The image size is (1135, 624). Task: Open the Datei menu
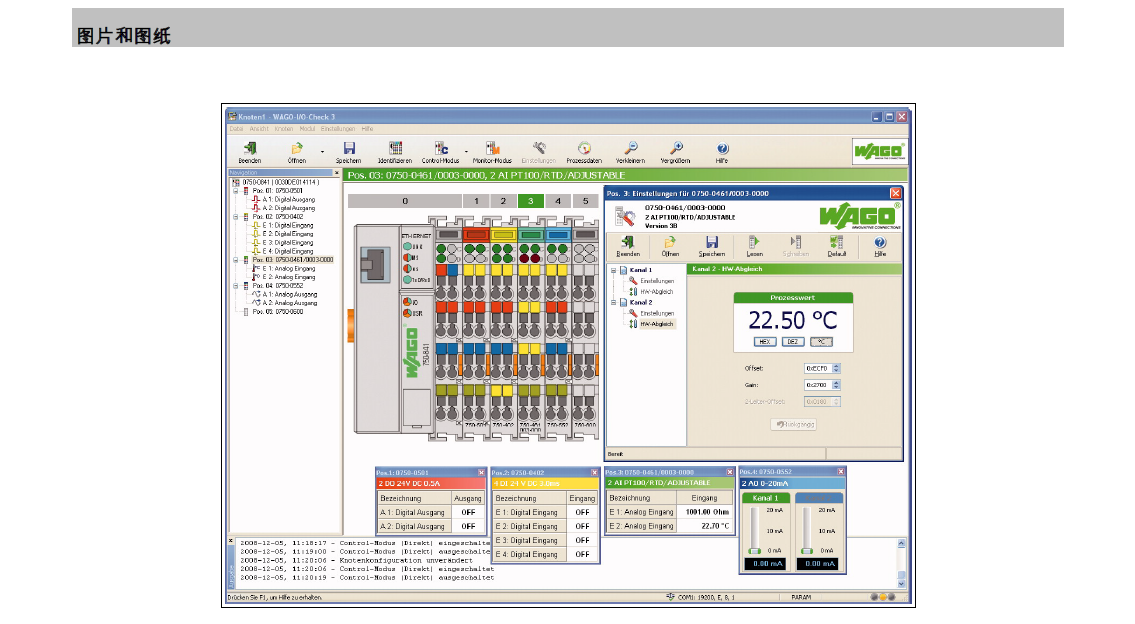237,129
